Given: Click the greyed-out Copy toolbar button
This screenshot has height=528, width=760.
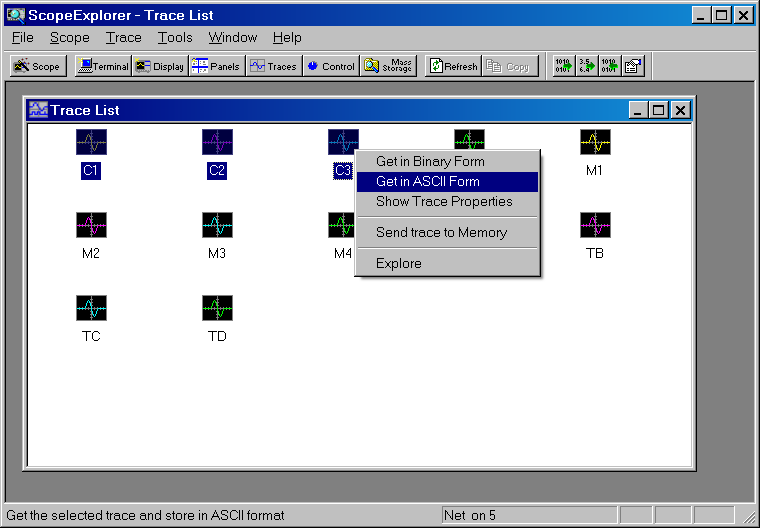Looking at the screenshot, I should [510, 66].
